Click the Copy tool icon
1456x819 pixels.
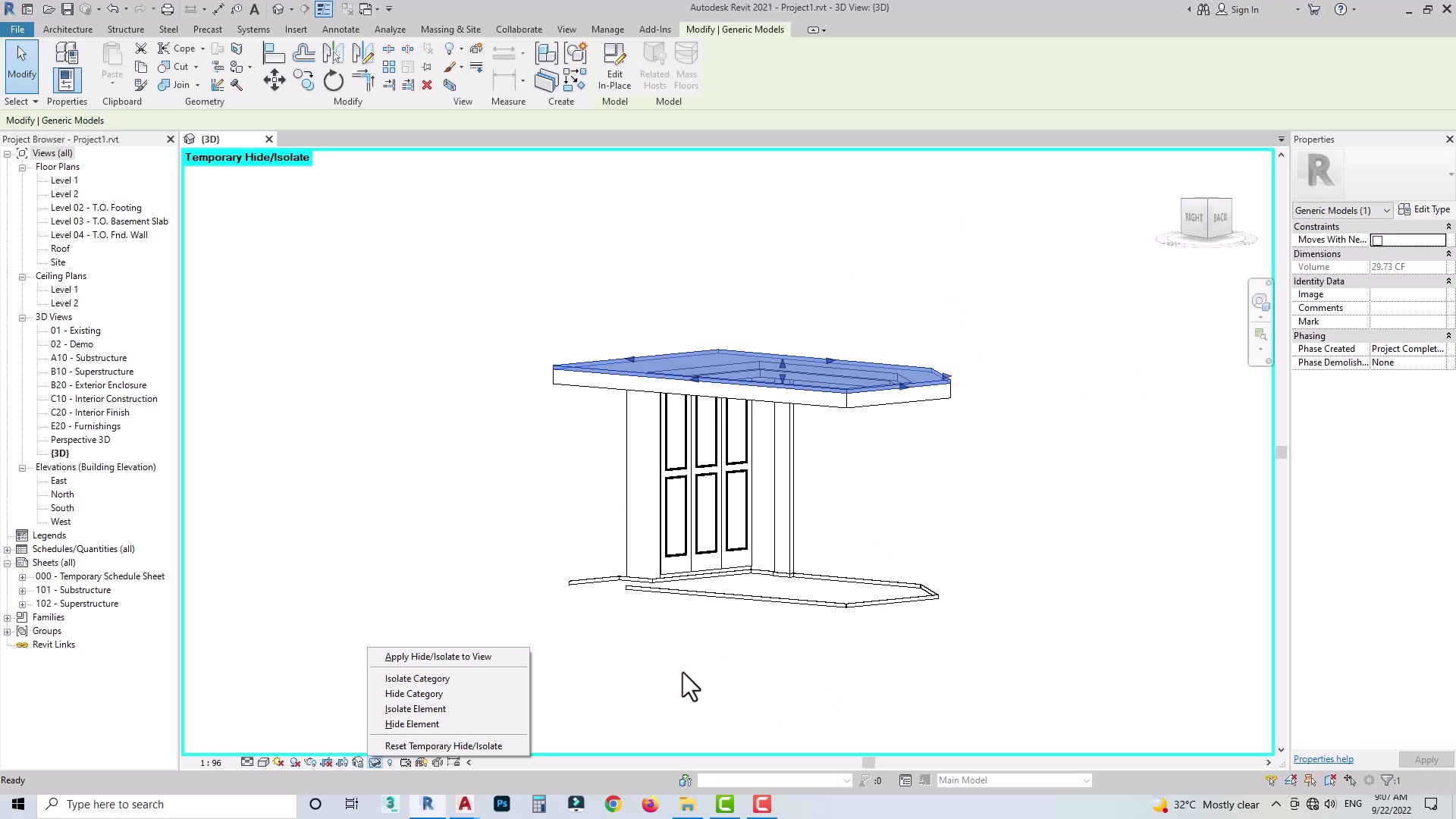pyautogui.click(x=304, y=80)
